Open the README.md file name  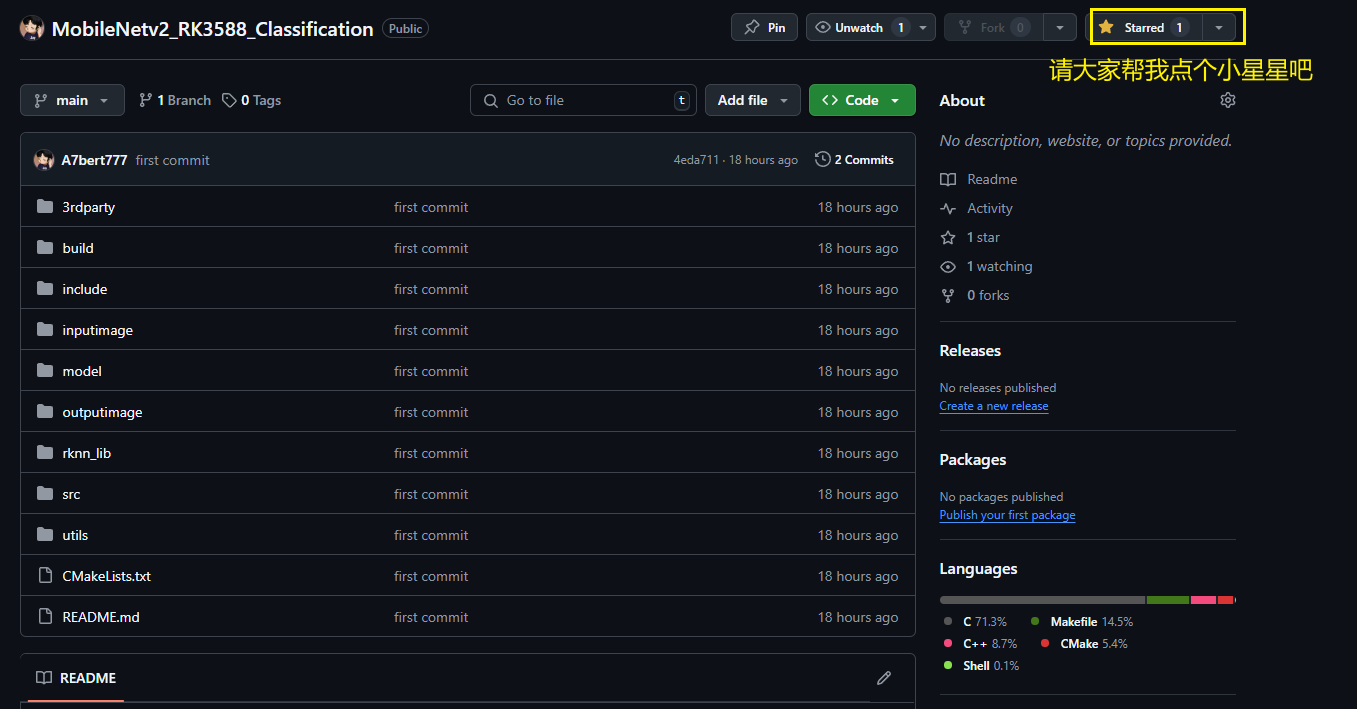pos(101,617)
